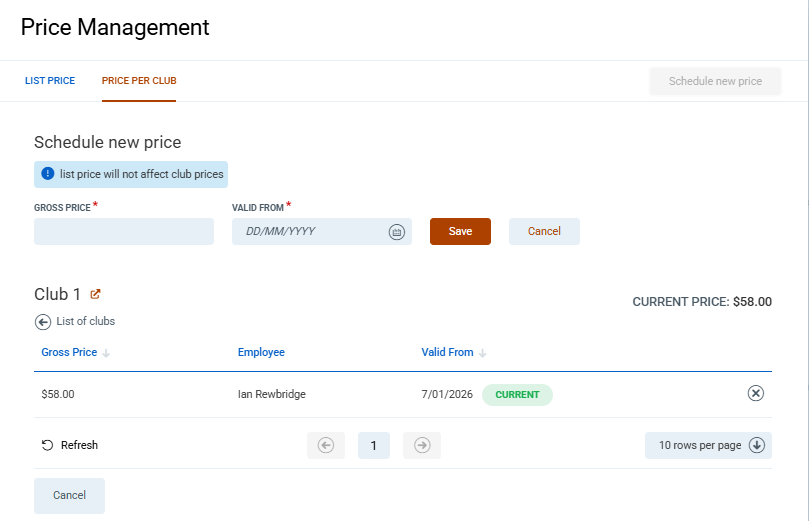809x521 pixels.
Task: Click the circular Refresh arrow icon
Action: tap(47, 445)
